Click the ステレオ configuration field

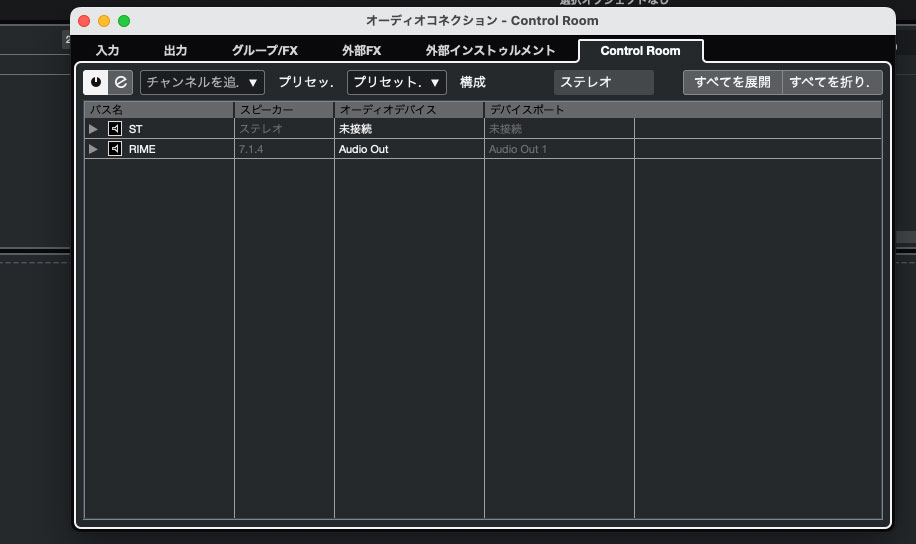click(x=603, y=82)
